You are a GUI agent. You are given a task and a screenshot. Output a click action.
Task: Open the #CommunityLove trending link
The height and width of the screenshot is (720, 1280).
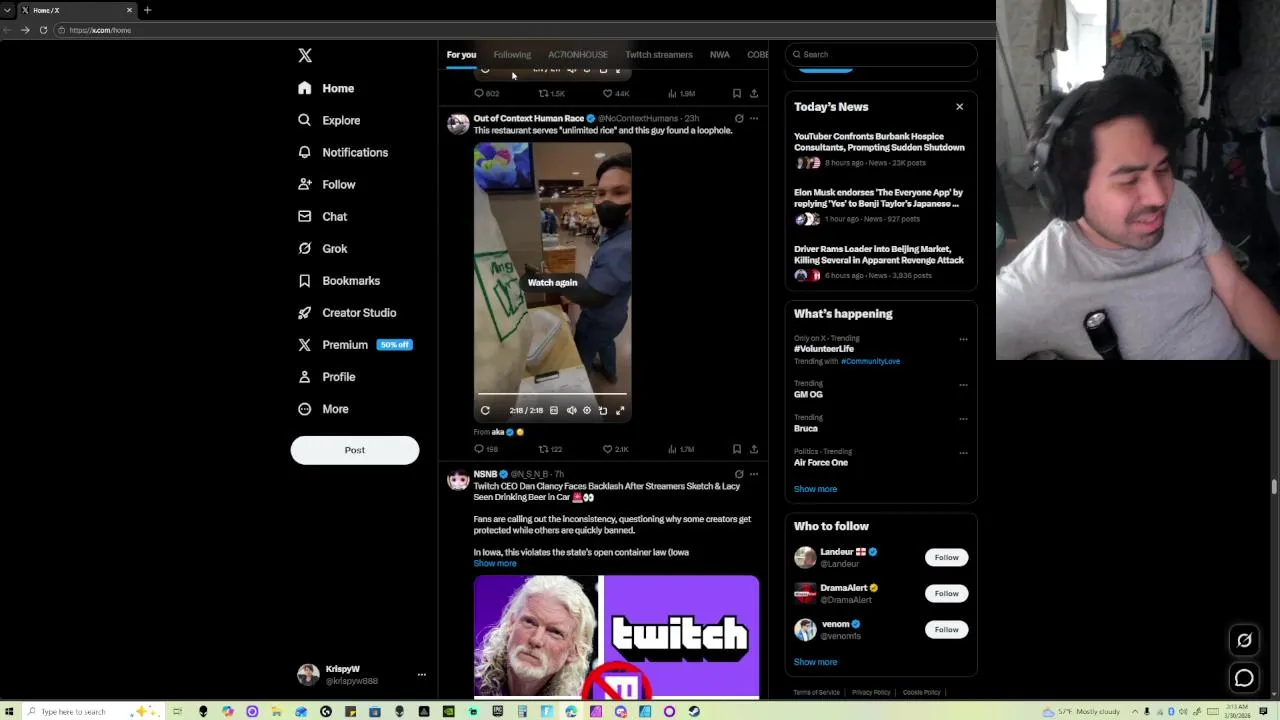tap(870, 361)
